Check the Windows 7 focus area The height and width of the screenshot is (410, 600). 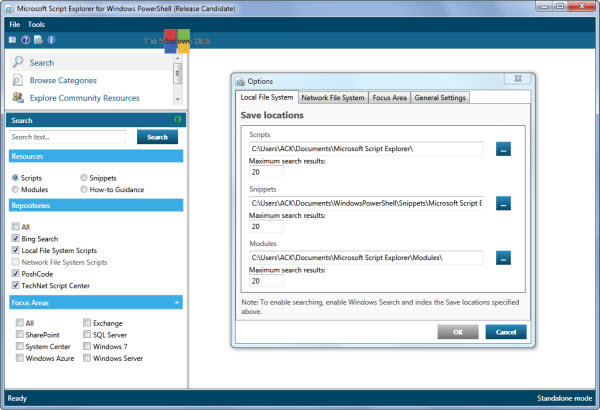87,346
